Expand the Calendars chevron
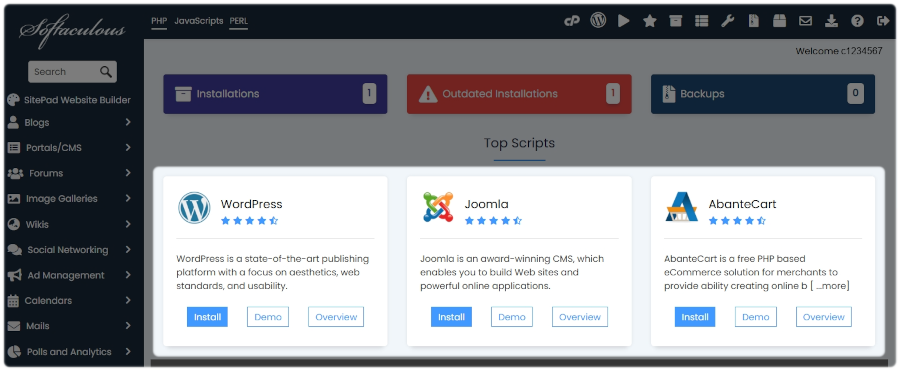Screen dimensions: 900x372 click(128, 300)
